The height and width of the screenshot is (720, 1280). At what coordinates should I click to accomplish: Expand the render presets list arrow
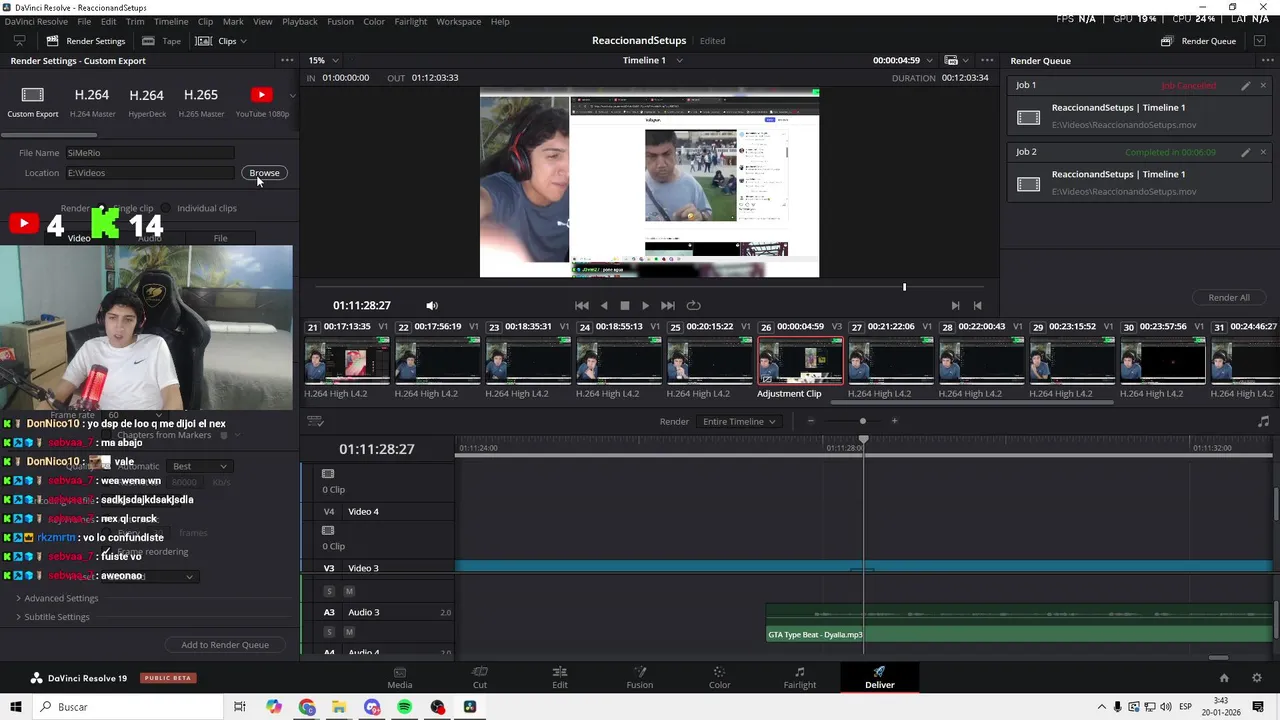pos(292,95)
